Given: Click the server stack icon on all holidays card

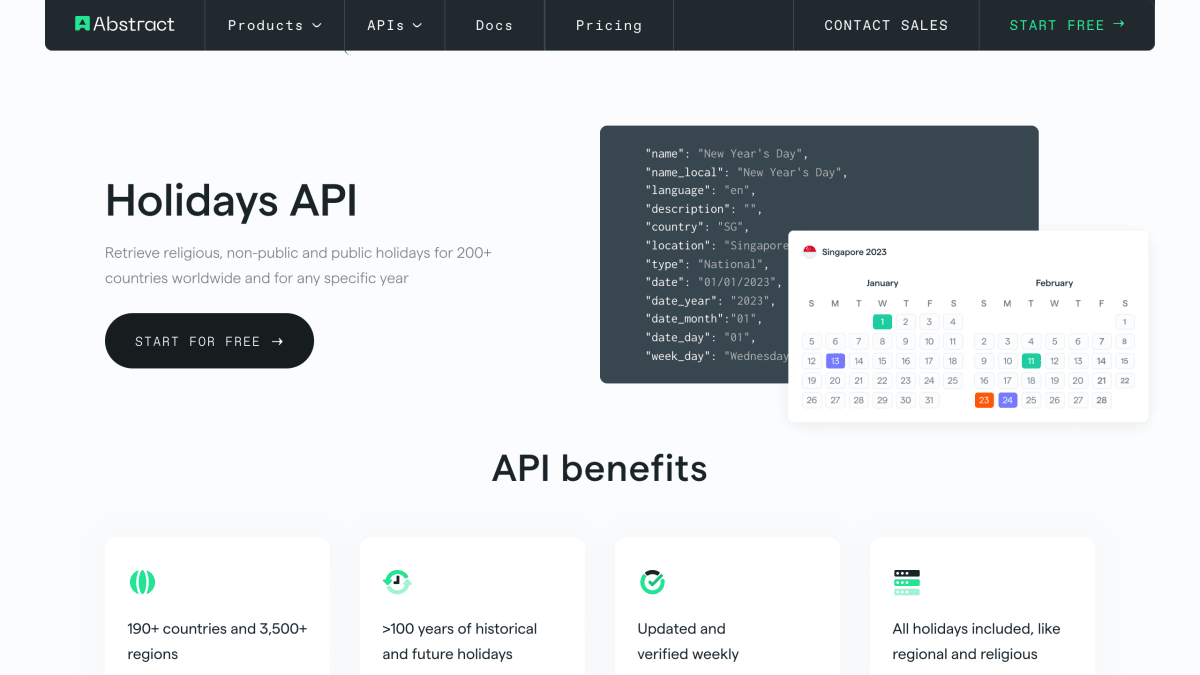Looking at the screenshot, I should tap(907, 582).
